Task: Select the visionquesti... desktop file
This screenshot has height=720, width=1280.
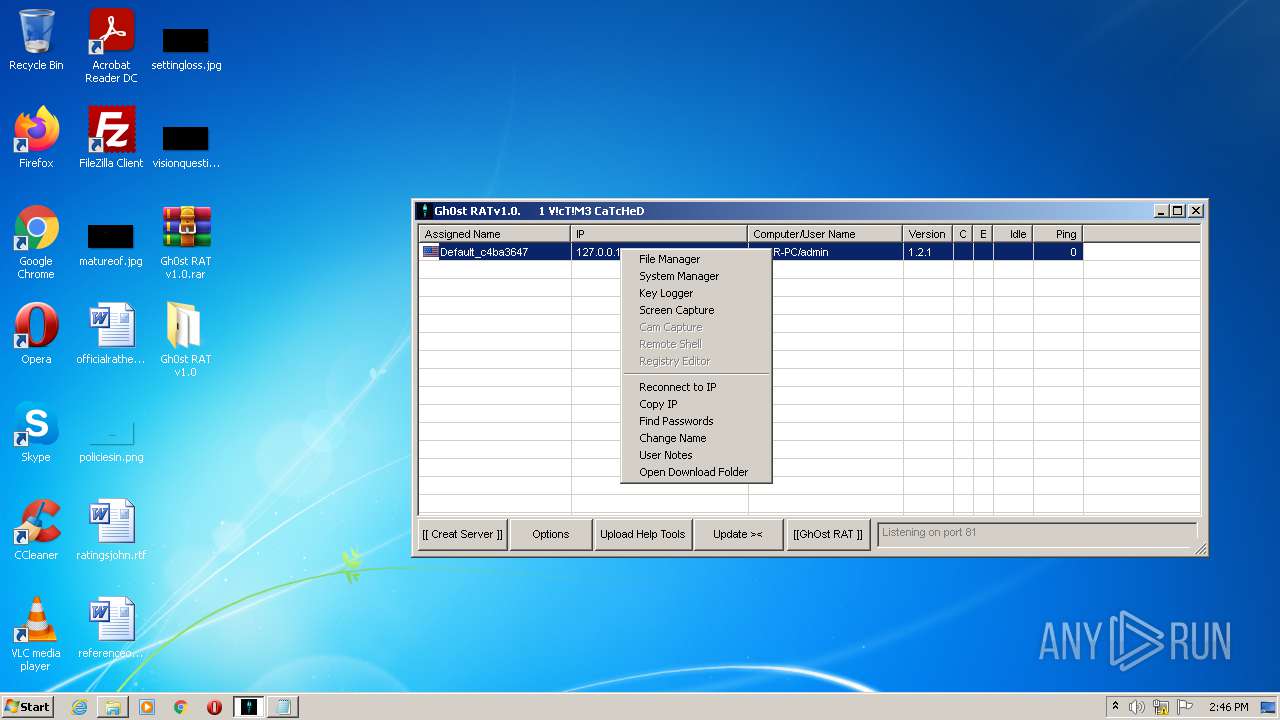Action: [x=186, y=146]
